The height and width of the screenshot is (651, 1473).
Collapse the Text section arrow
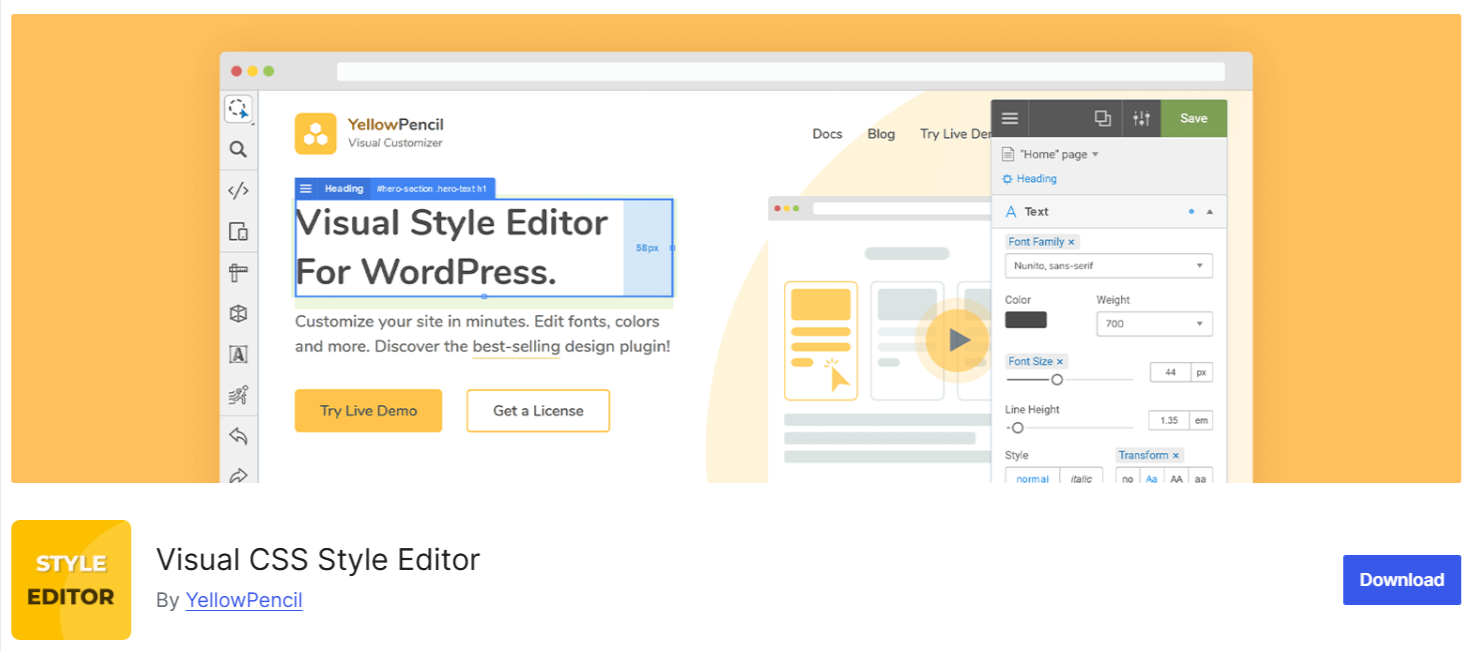point(1210,212)
